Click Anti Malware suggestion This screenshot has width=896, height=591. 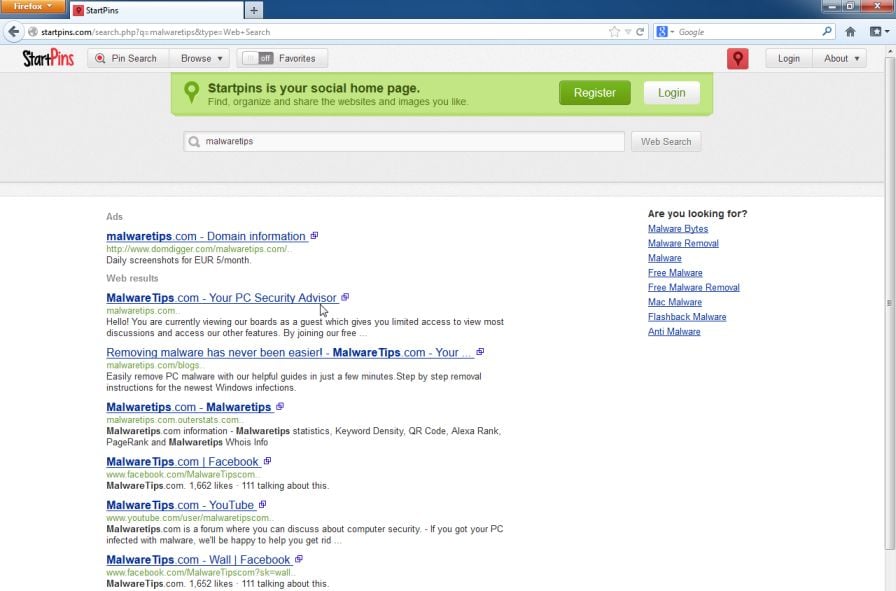pos(674,332)
